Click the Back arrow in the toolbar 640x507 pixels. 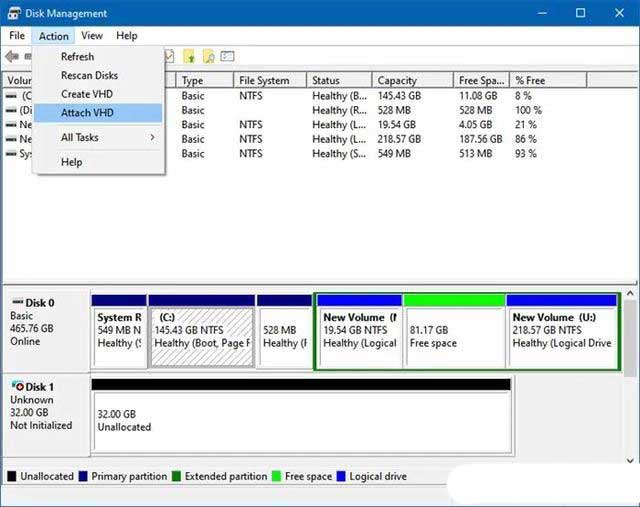point(12,57)
